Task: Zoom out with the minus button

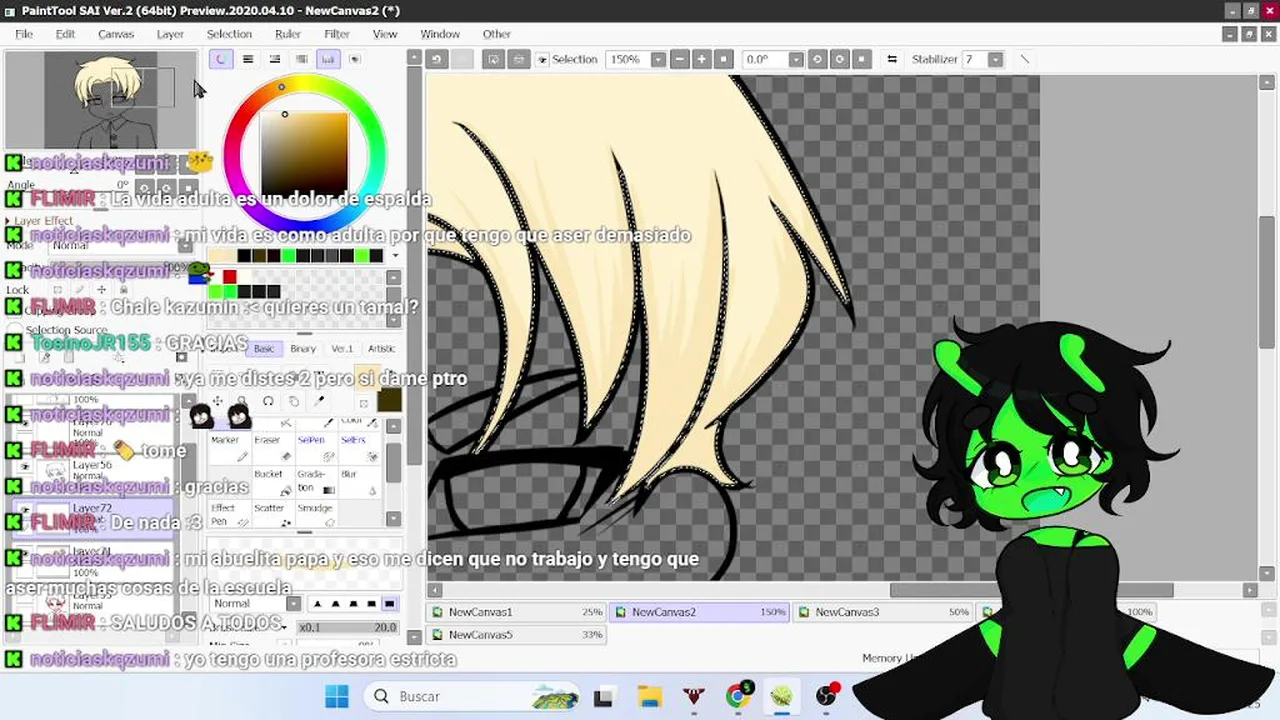Action: click(x=680, y=59)
